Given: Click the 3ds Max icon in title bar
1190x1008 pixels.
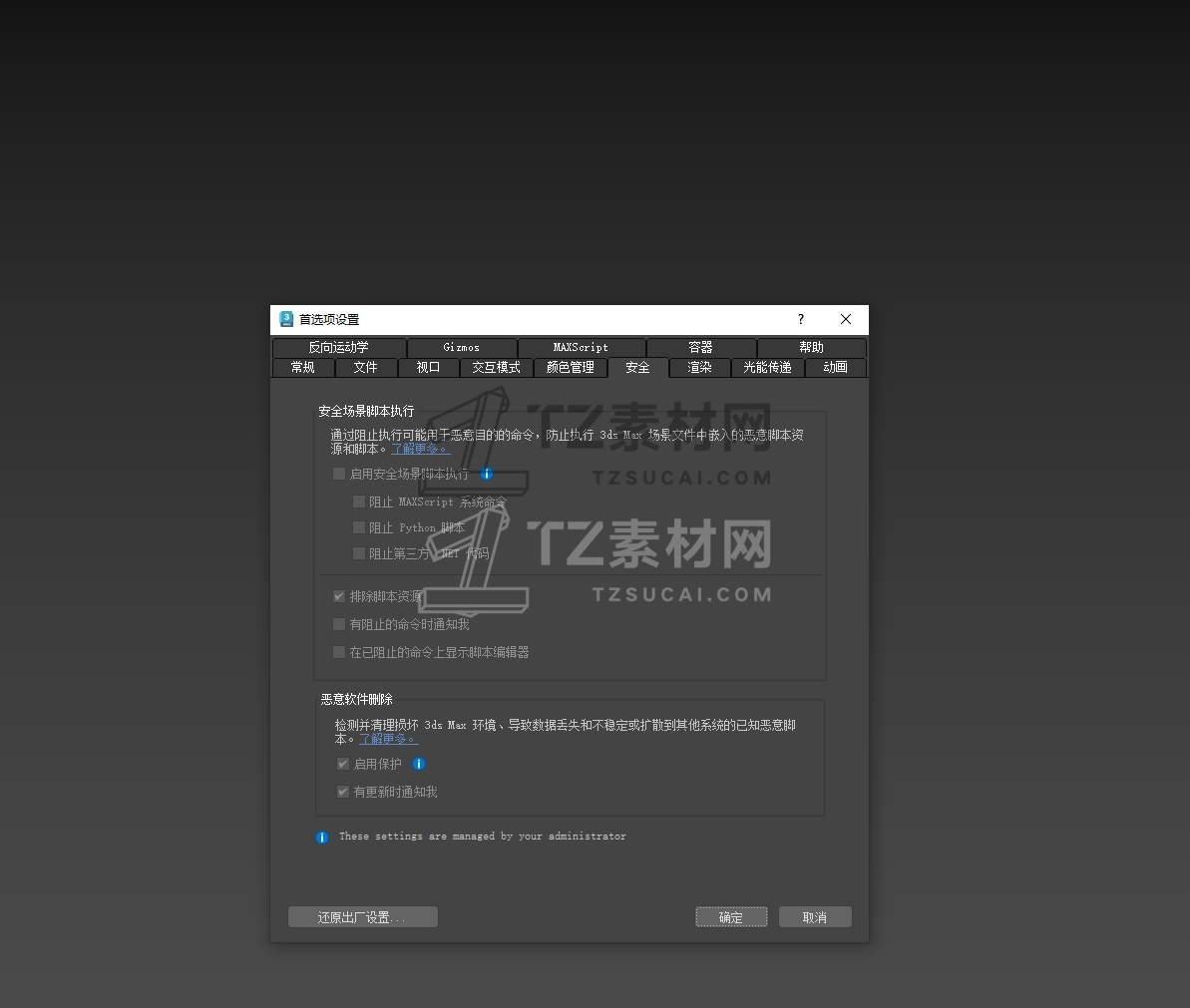Looking at the screenshot, I should coord(286,319).
